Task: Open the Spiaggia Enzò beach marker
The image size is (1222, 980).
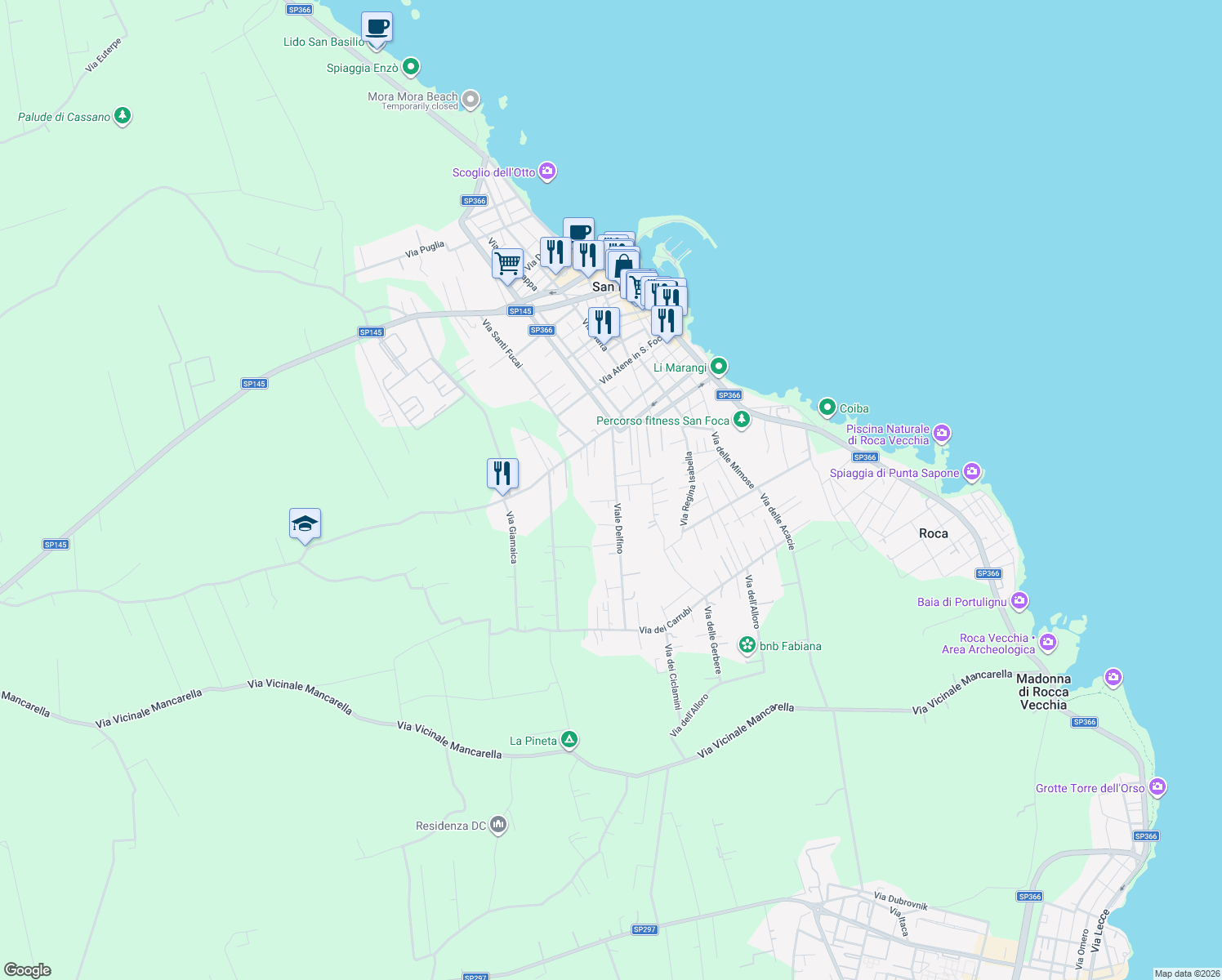Action: [409, 67]
